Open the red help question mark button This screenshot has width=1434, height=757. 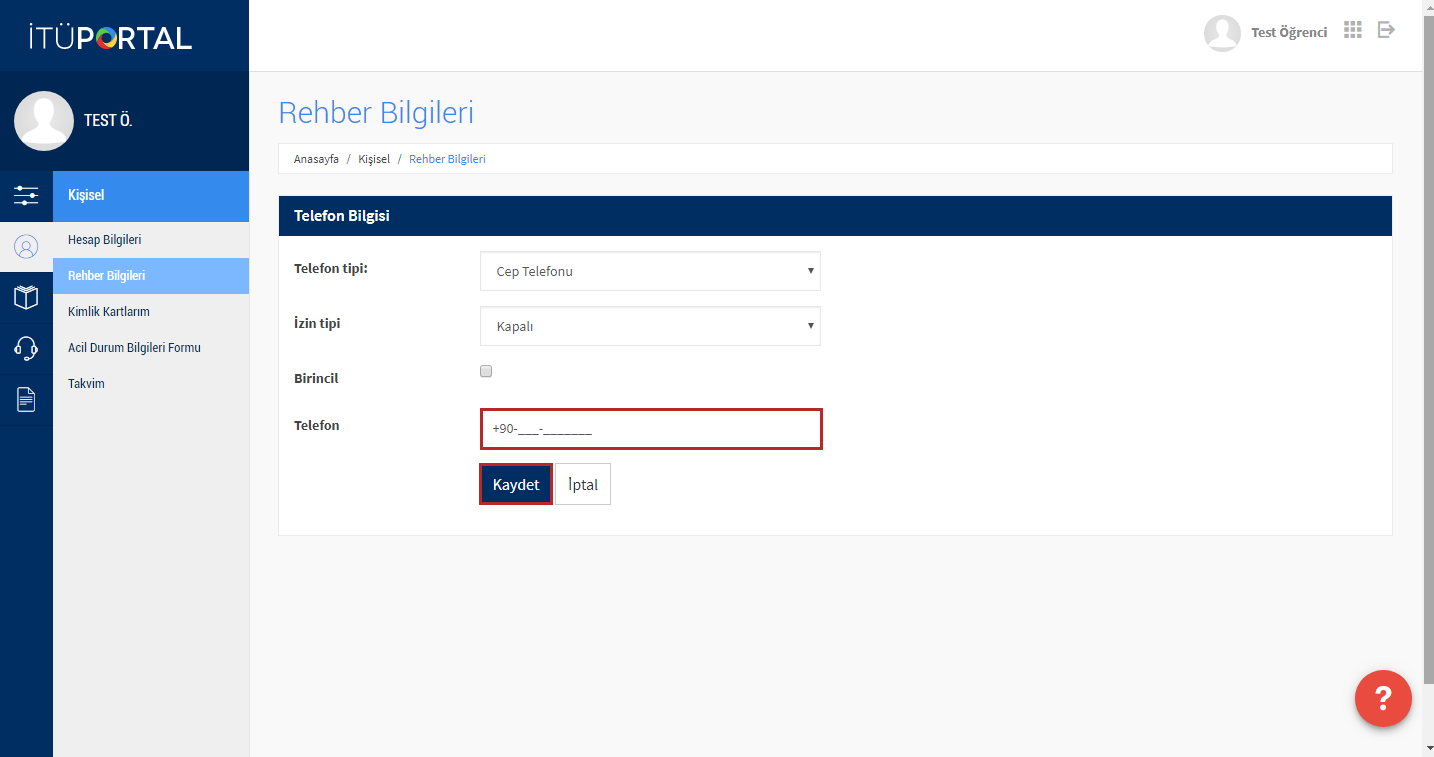1383,698
